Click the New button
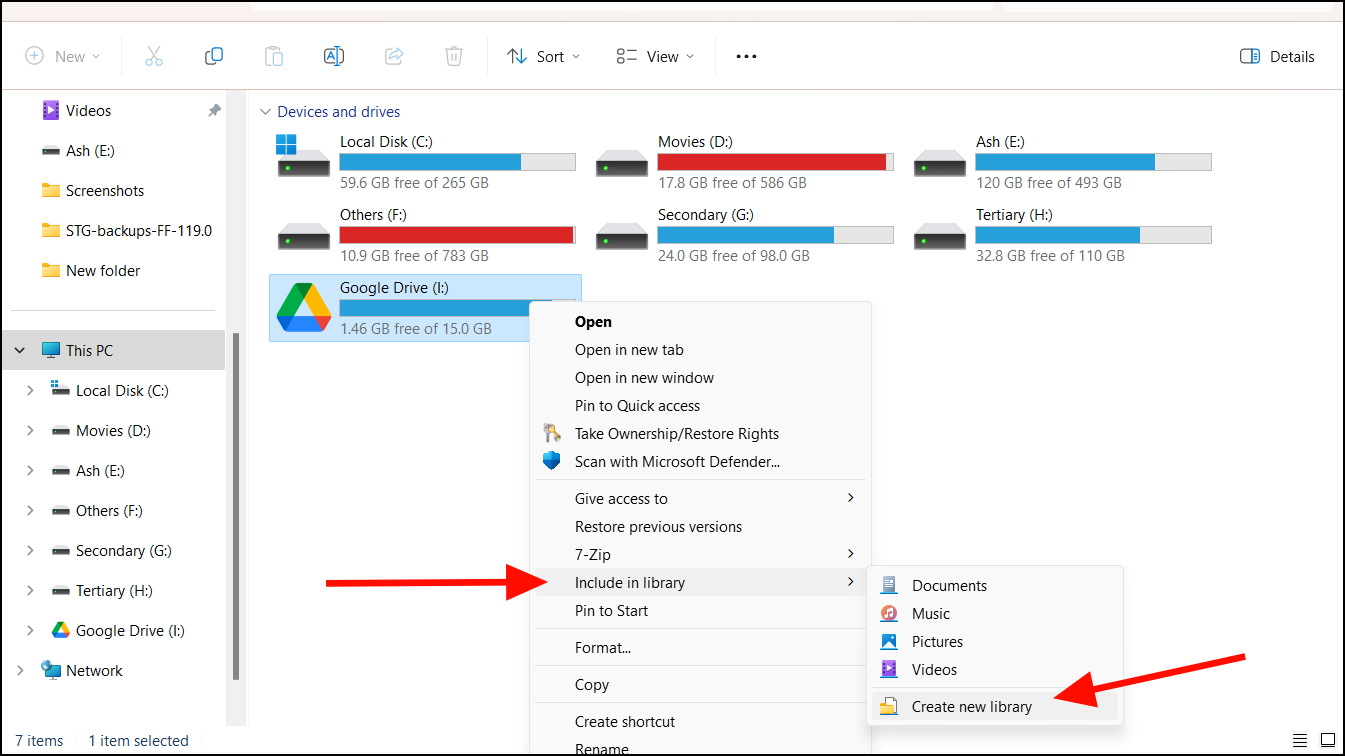This screenshot has width=1345, height=756. tap(63, 56)
